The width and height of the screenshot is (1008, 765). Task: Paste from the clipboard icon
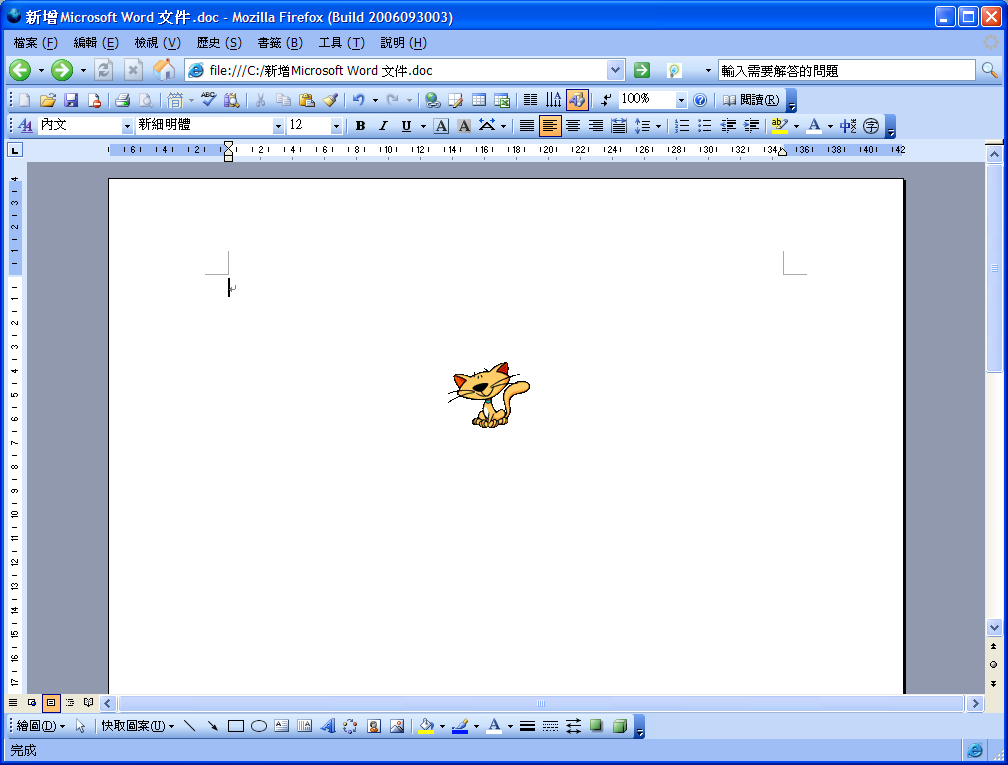pos(307,100)
